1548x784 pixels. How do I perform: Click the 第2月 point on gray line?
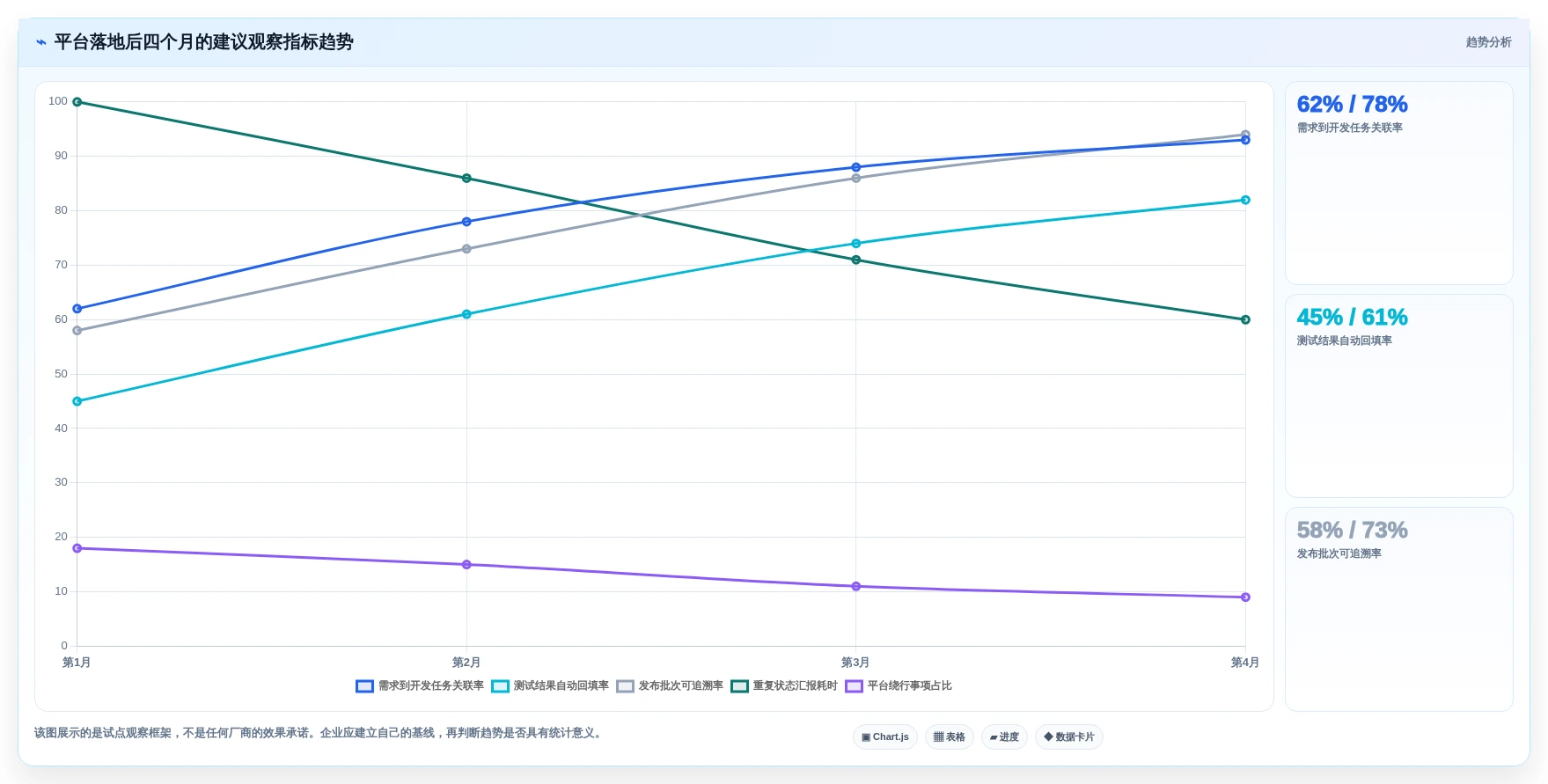tap(466, 249)
